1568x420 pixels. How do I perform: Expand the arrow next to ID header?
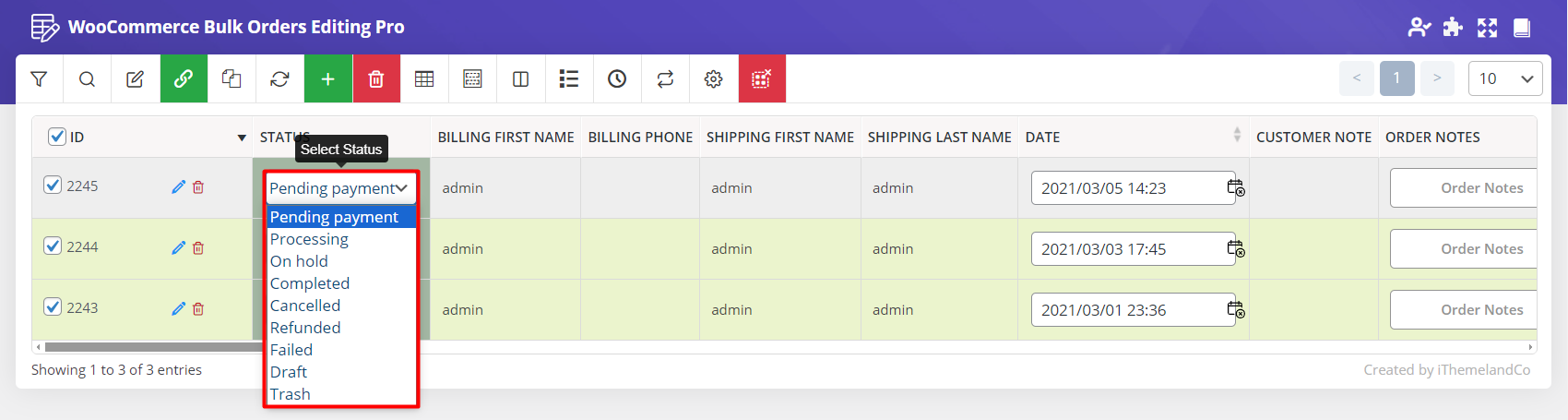click(242, 138)
